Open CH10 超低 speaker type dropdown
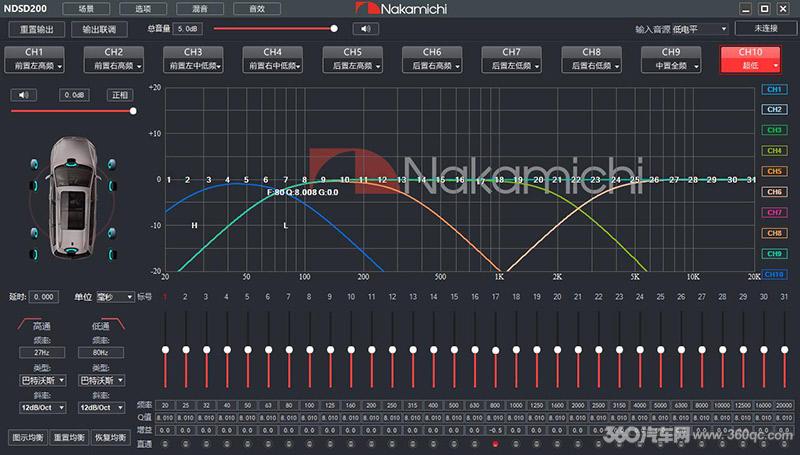Viewport: 800px width, 455px height. pos(750,66)
